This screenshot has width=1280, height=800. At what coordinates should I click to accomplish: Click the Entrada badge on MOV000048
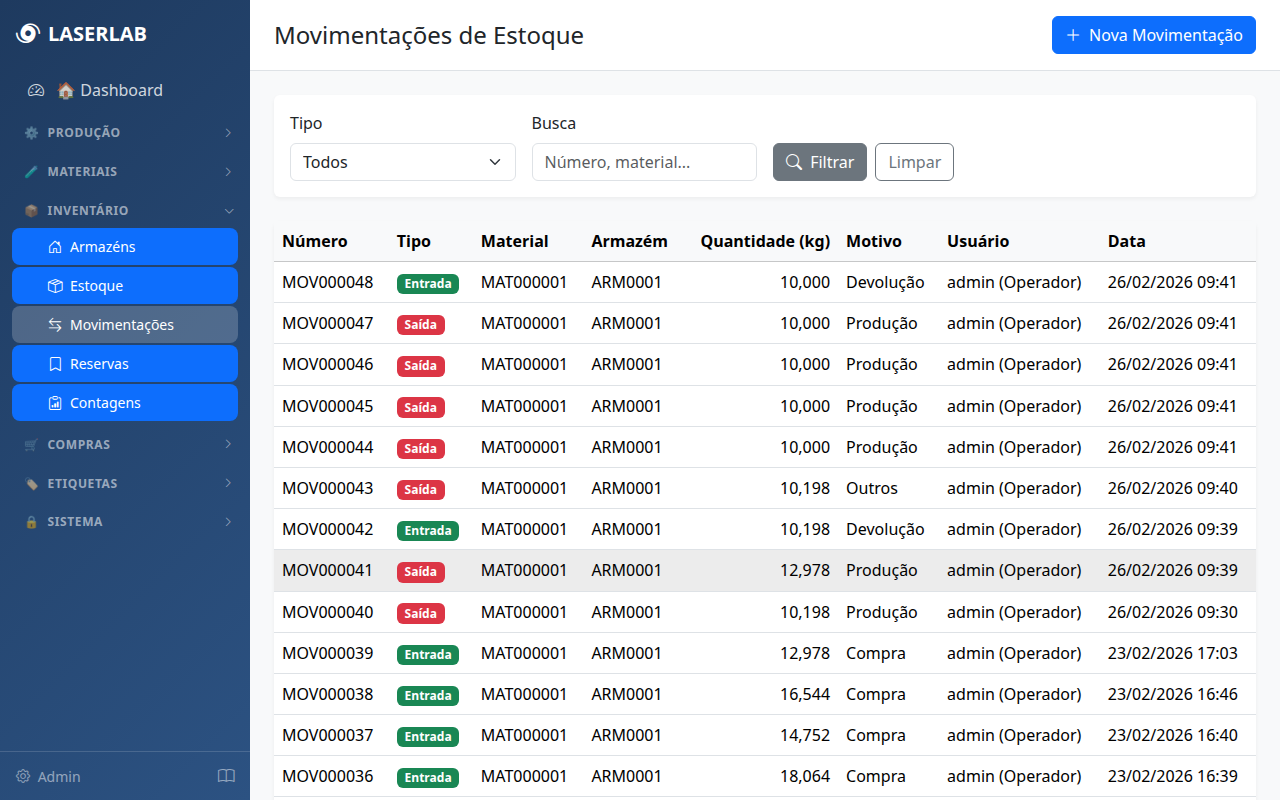coord(428,283)
